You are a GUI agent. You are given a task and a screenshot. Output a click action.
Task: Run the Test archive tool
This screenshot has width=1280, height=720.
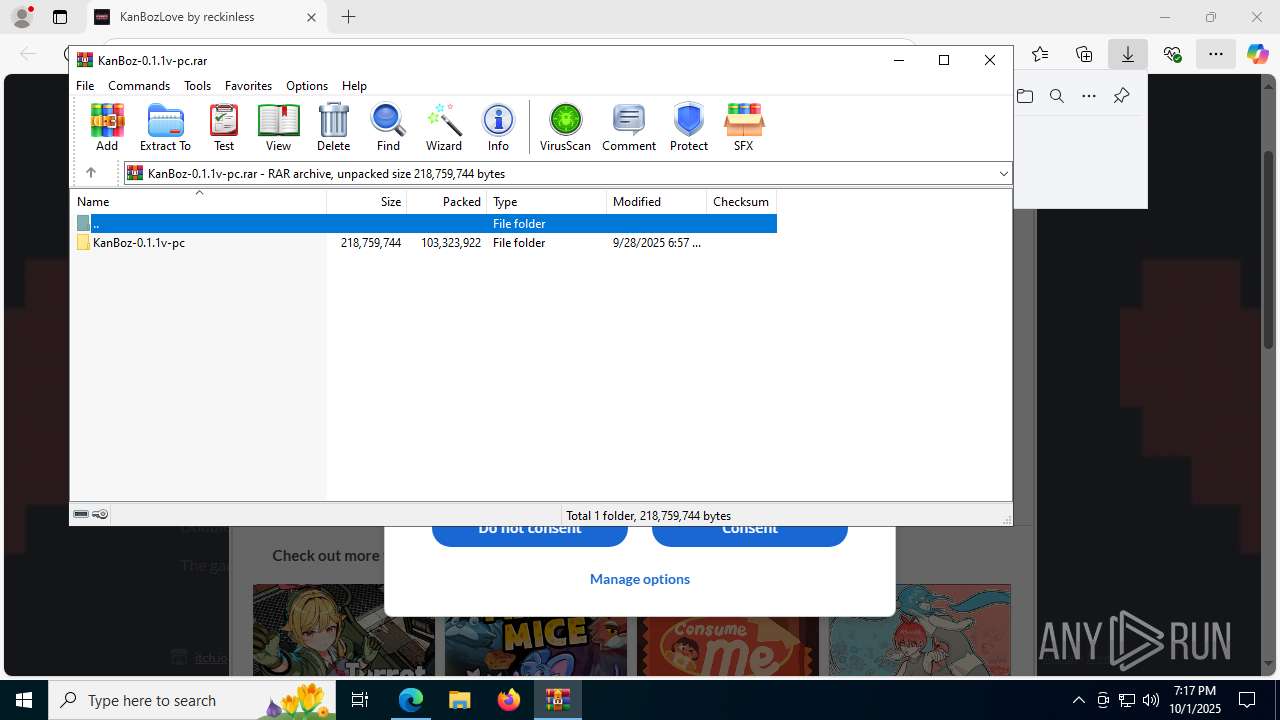[224, 127]
